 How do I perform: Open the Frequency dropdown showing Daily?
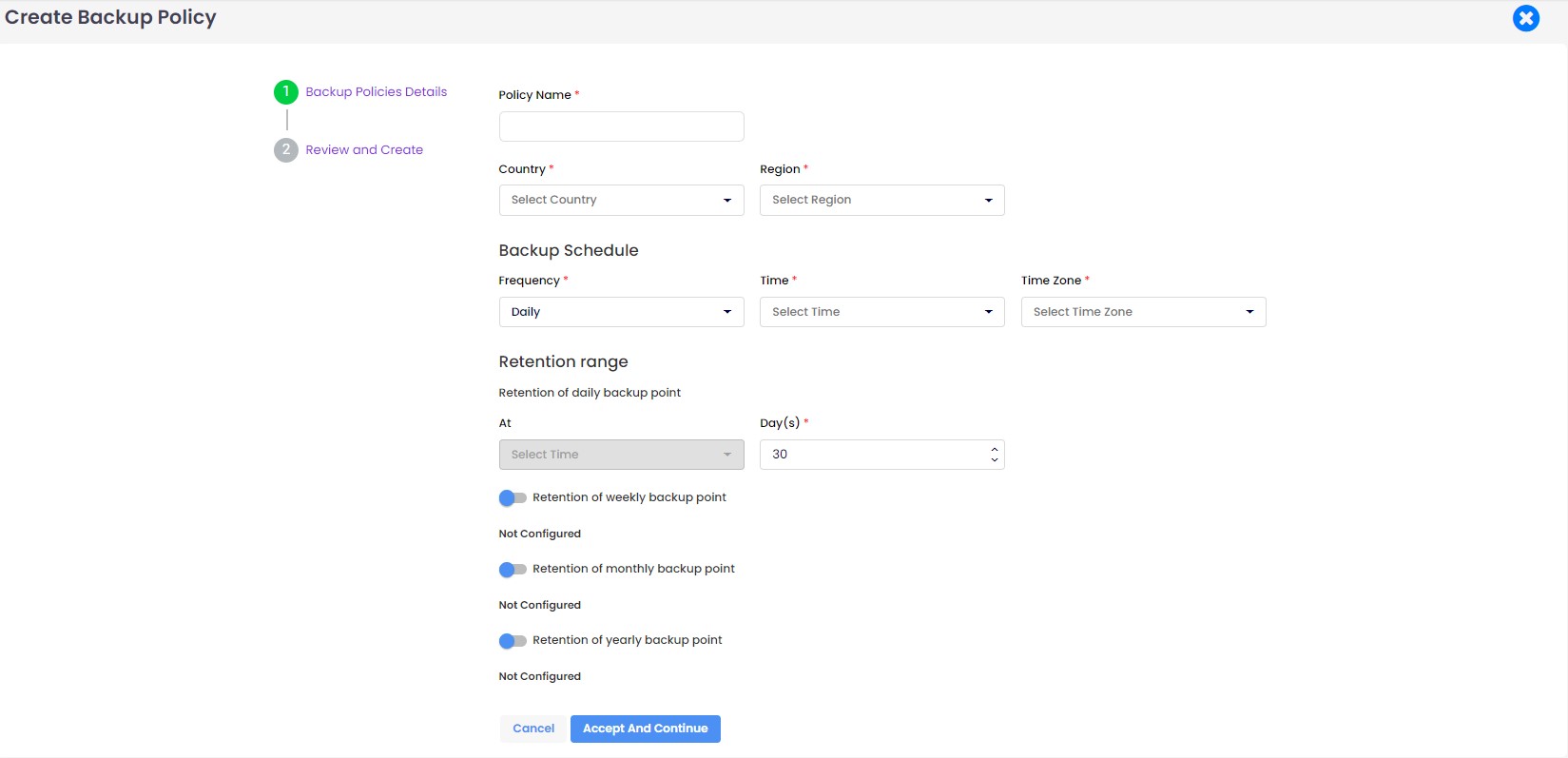tap(621, 312)
